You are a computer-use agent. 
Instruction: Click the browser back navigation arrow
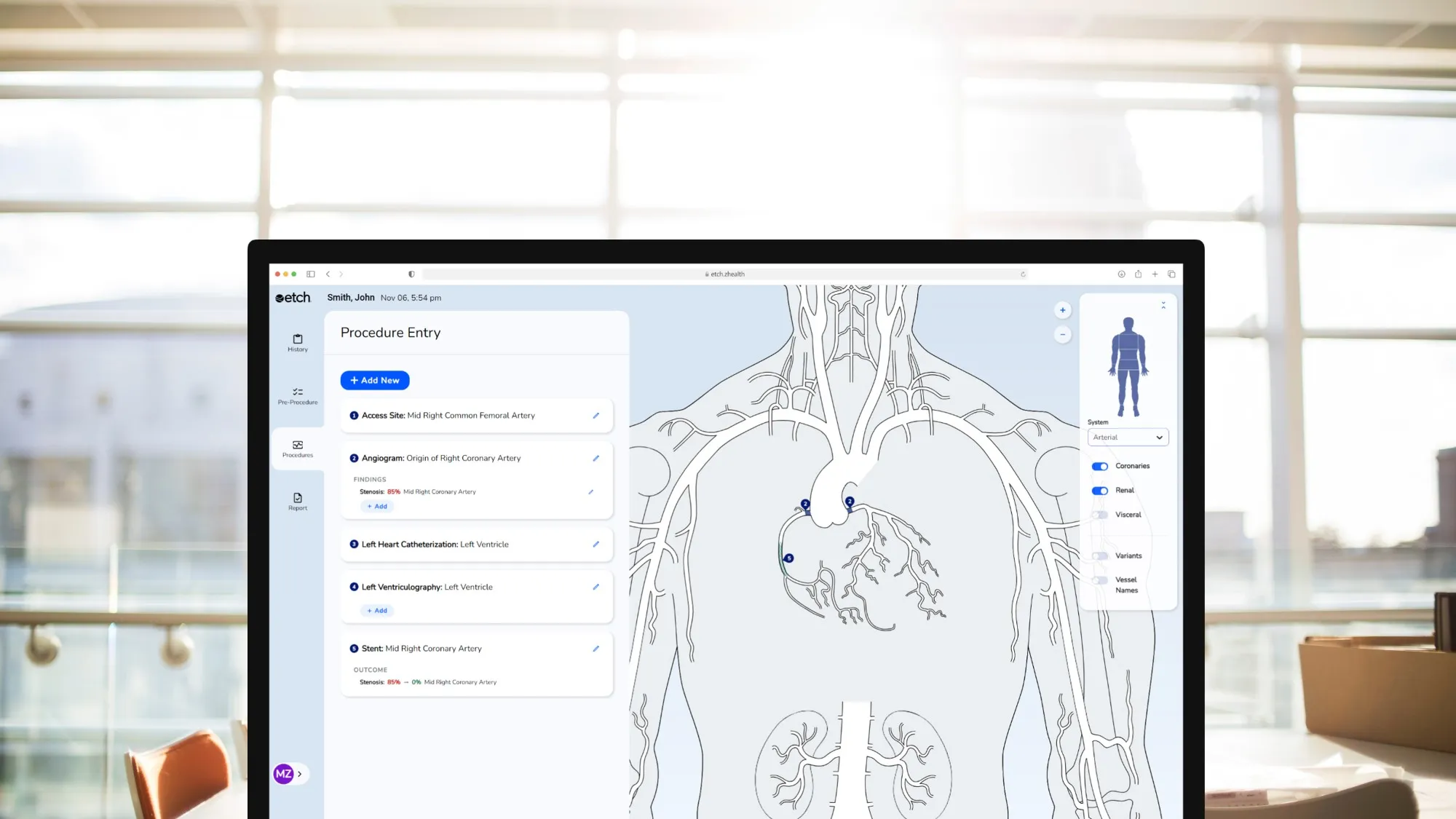tap(326, 274)
